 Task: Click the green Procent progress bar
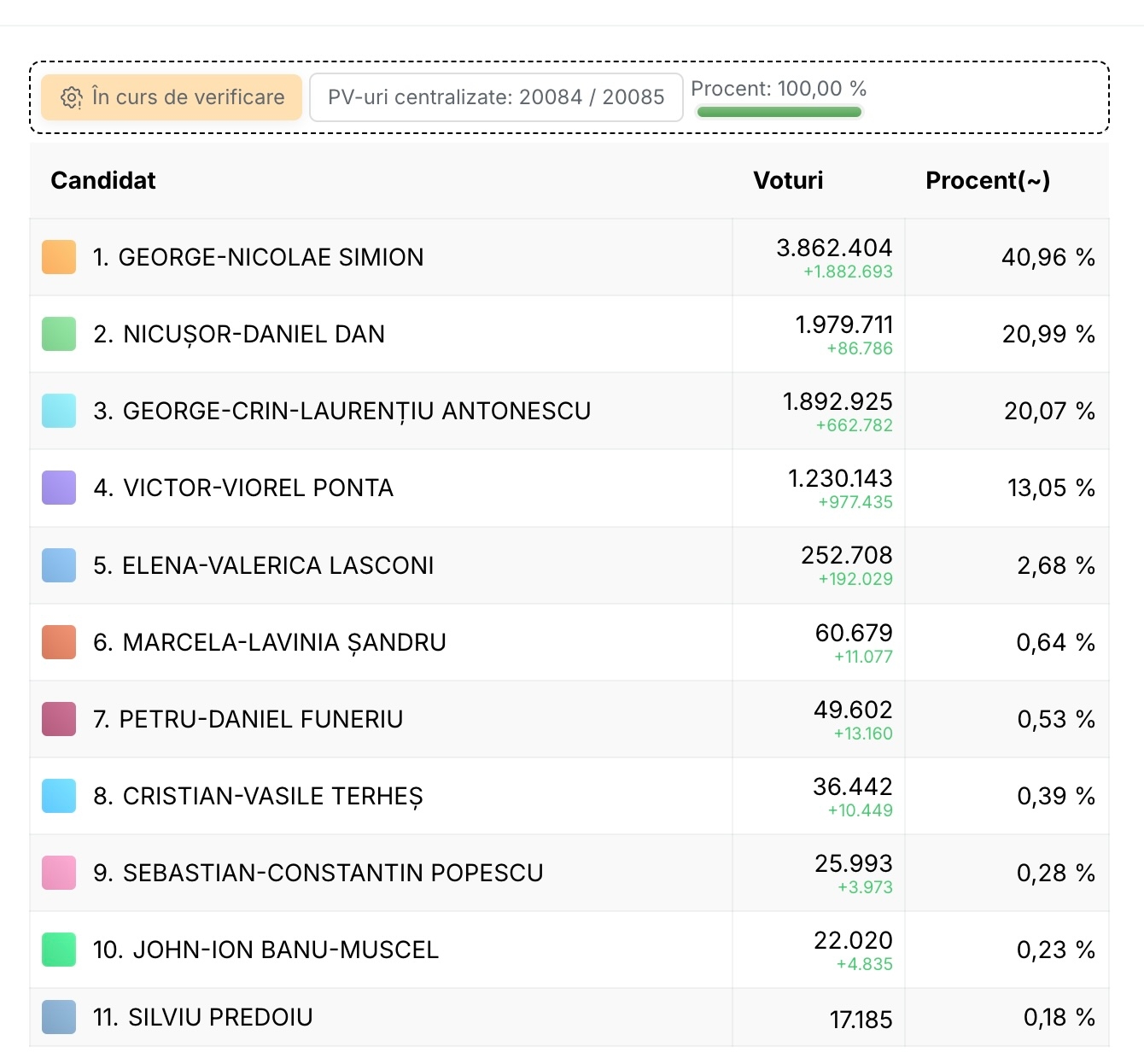pos(779,112)
